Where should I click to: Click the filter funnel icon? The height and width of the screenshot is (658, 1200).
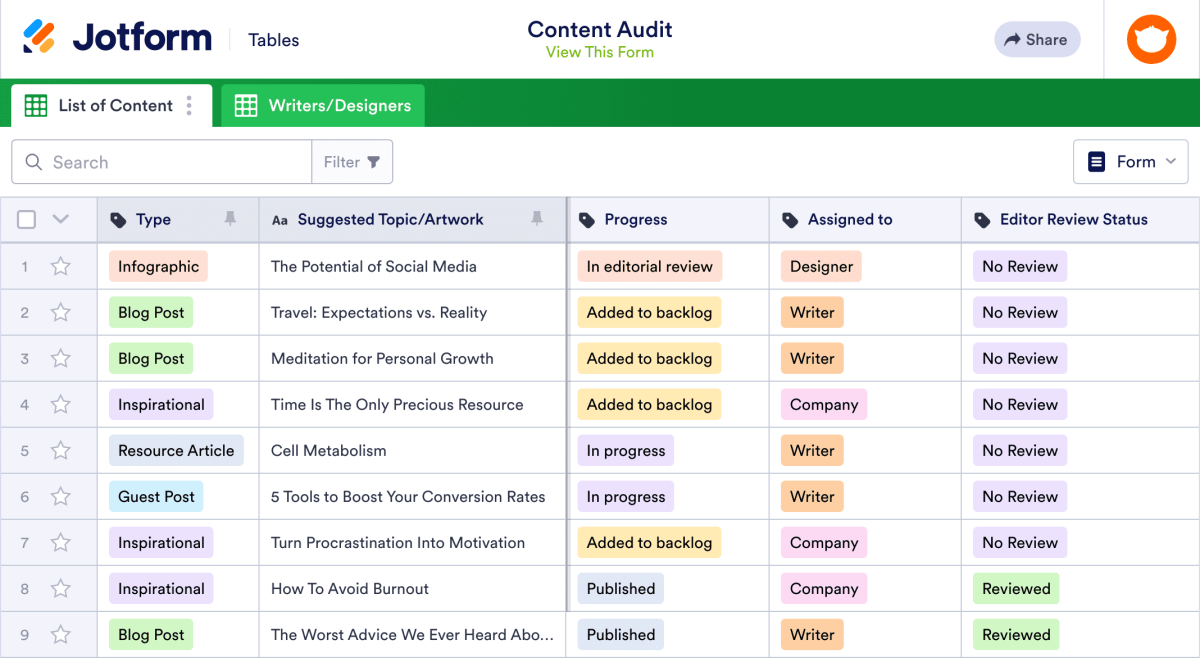(x=374, y=162)
